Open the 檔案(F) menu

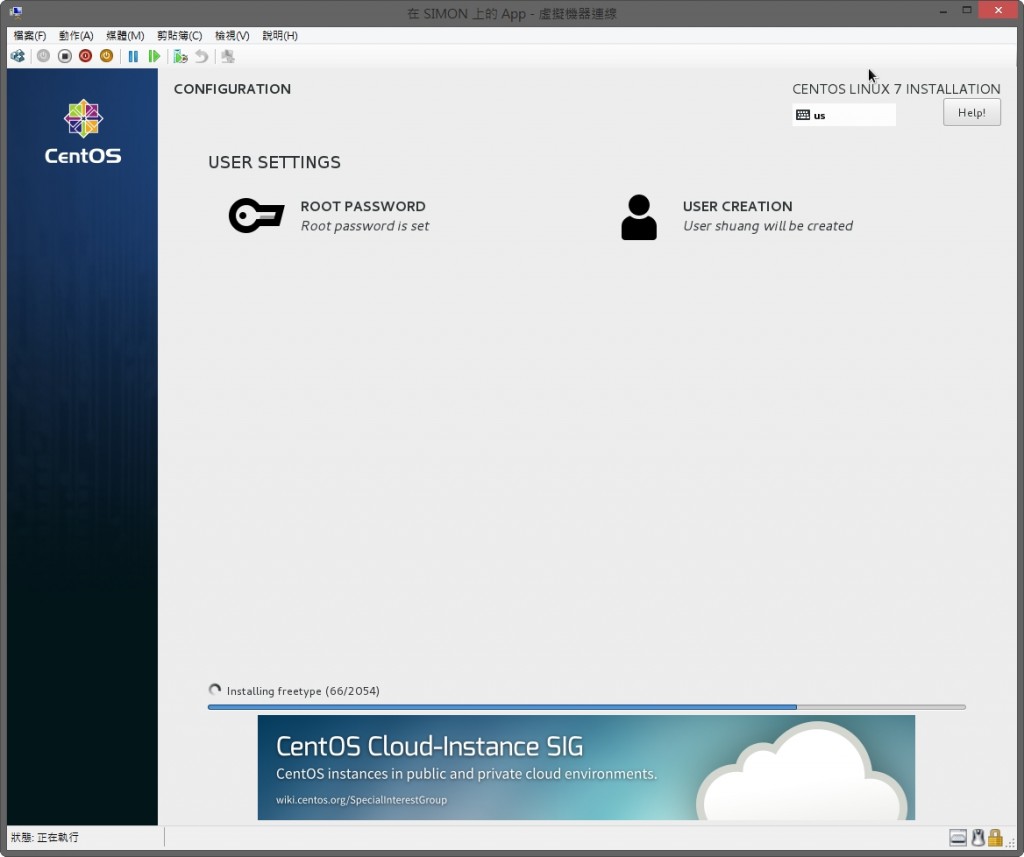click(x=29, y=35)
